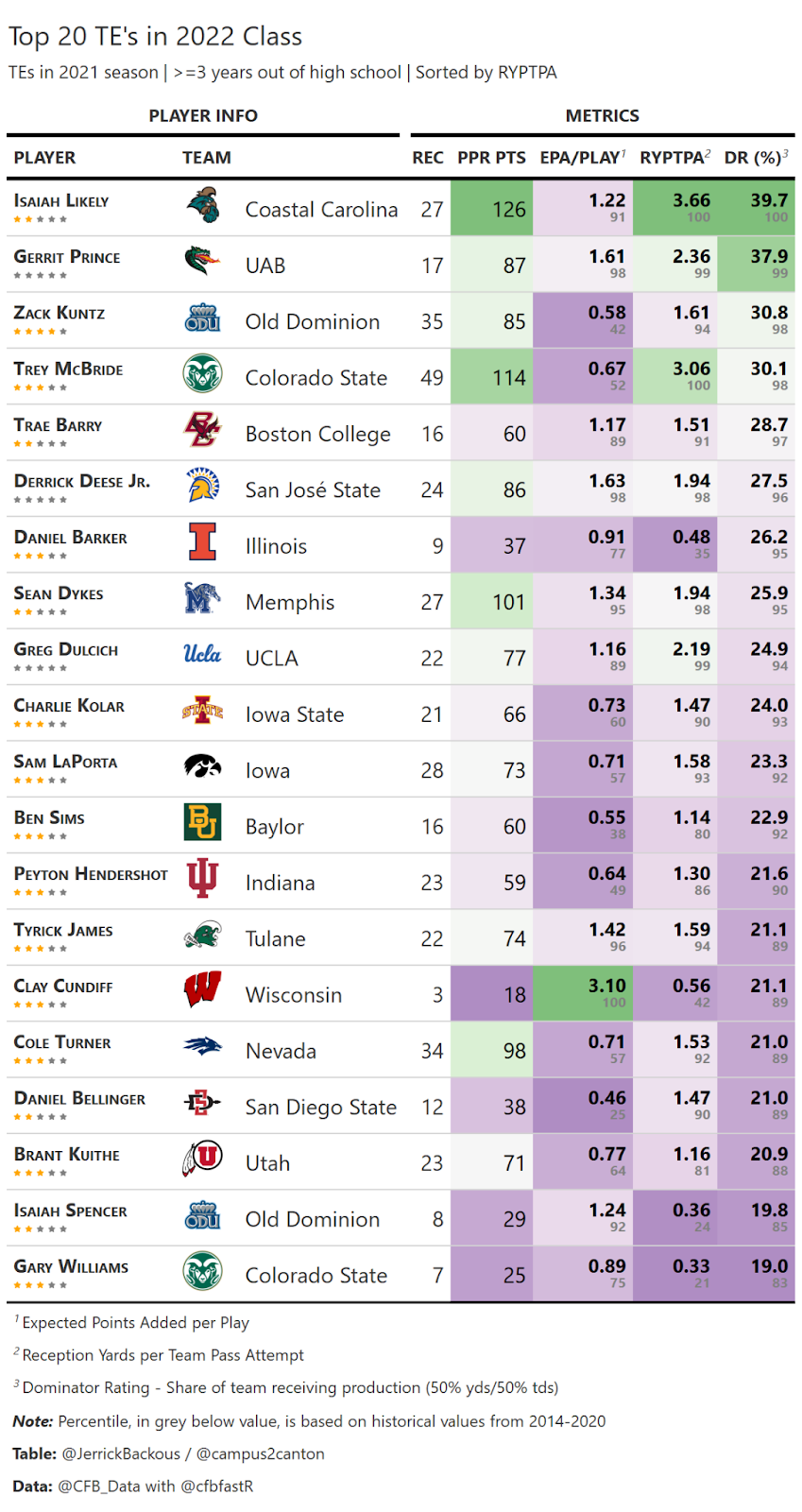Screen dimensions: 802x1512
Task: Select the Isaiah Likely player name
Action: 61,200
